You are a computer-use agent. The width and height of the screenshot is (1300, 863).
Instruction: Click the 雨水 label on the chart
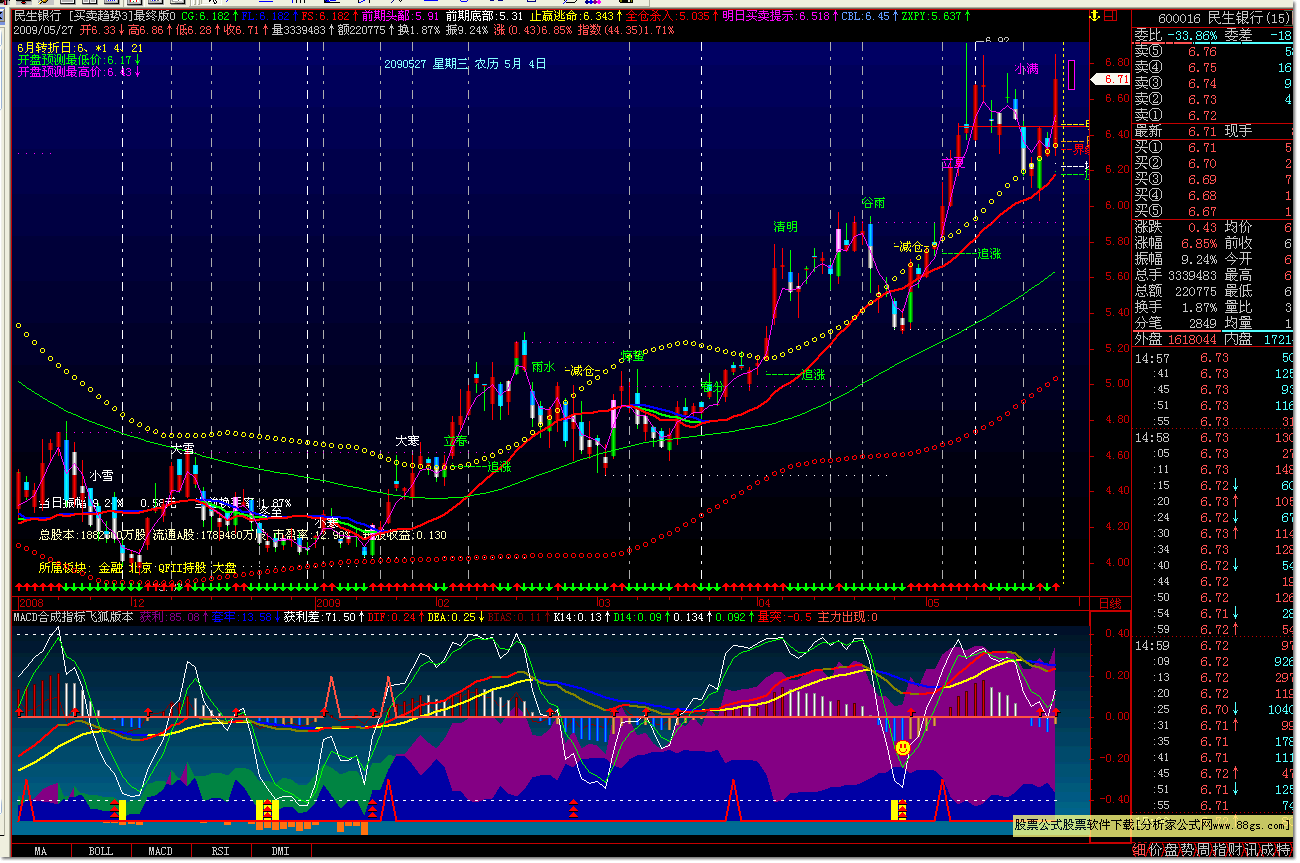pyautogui.click(x=543, y=367)
